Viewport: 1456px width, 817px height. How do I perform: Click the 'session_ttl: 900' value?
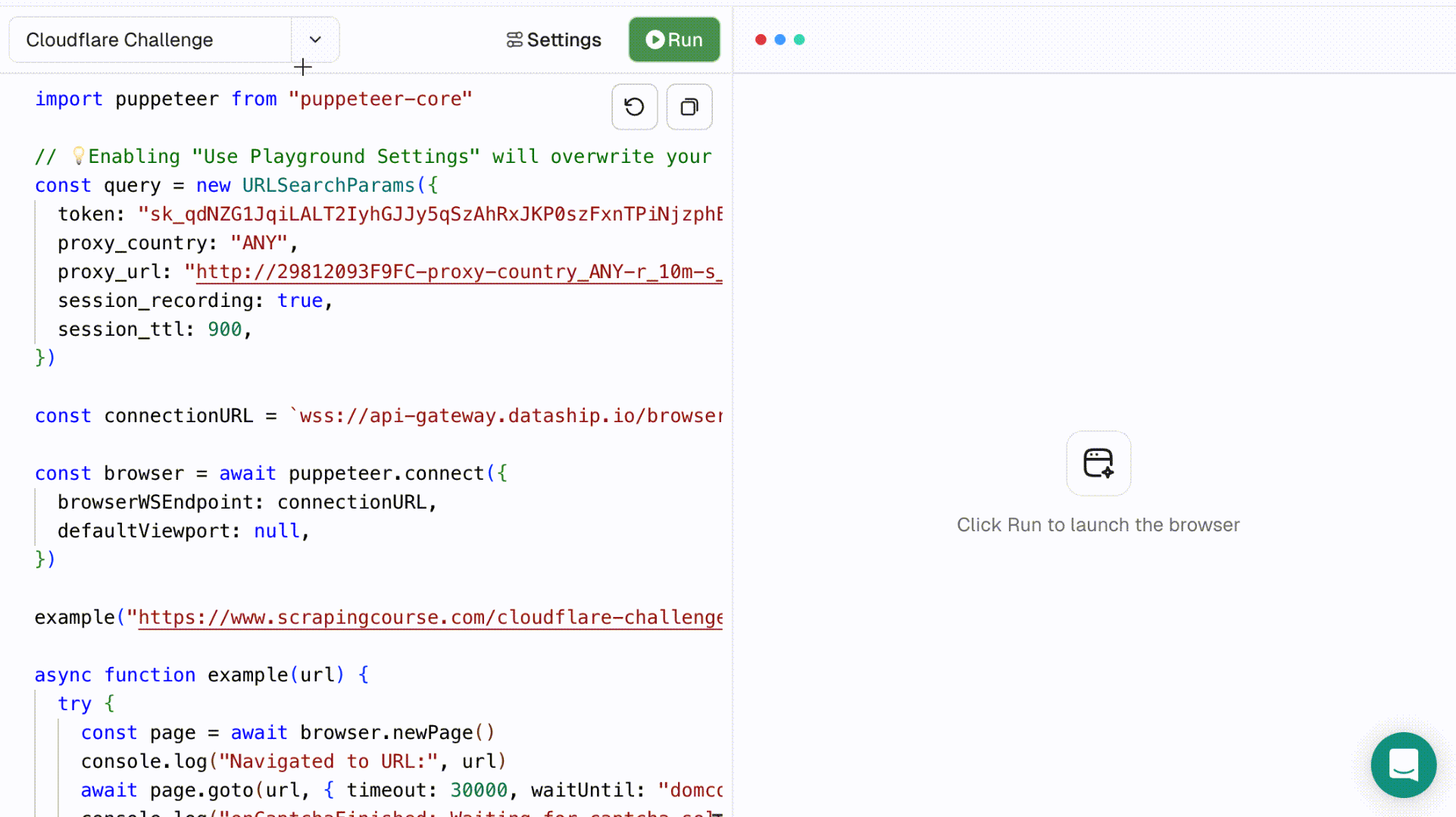point(225,329)
